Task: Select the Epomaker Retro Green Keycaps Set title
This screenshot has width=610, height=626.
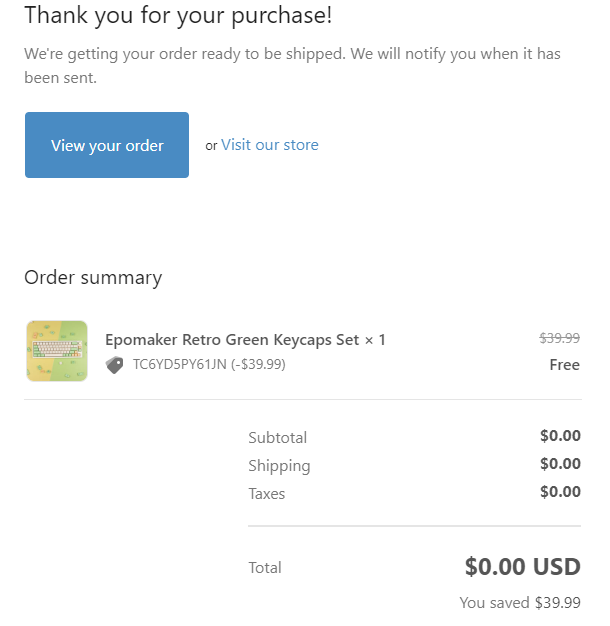Action: [x=245, y=340]
